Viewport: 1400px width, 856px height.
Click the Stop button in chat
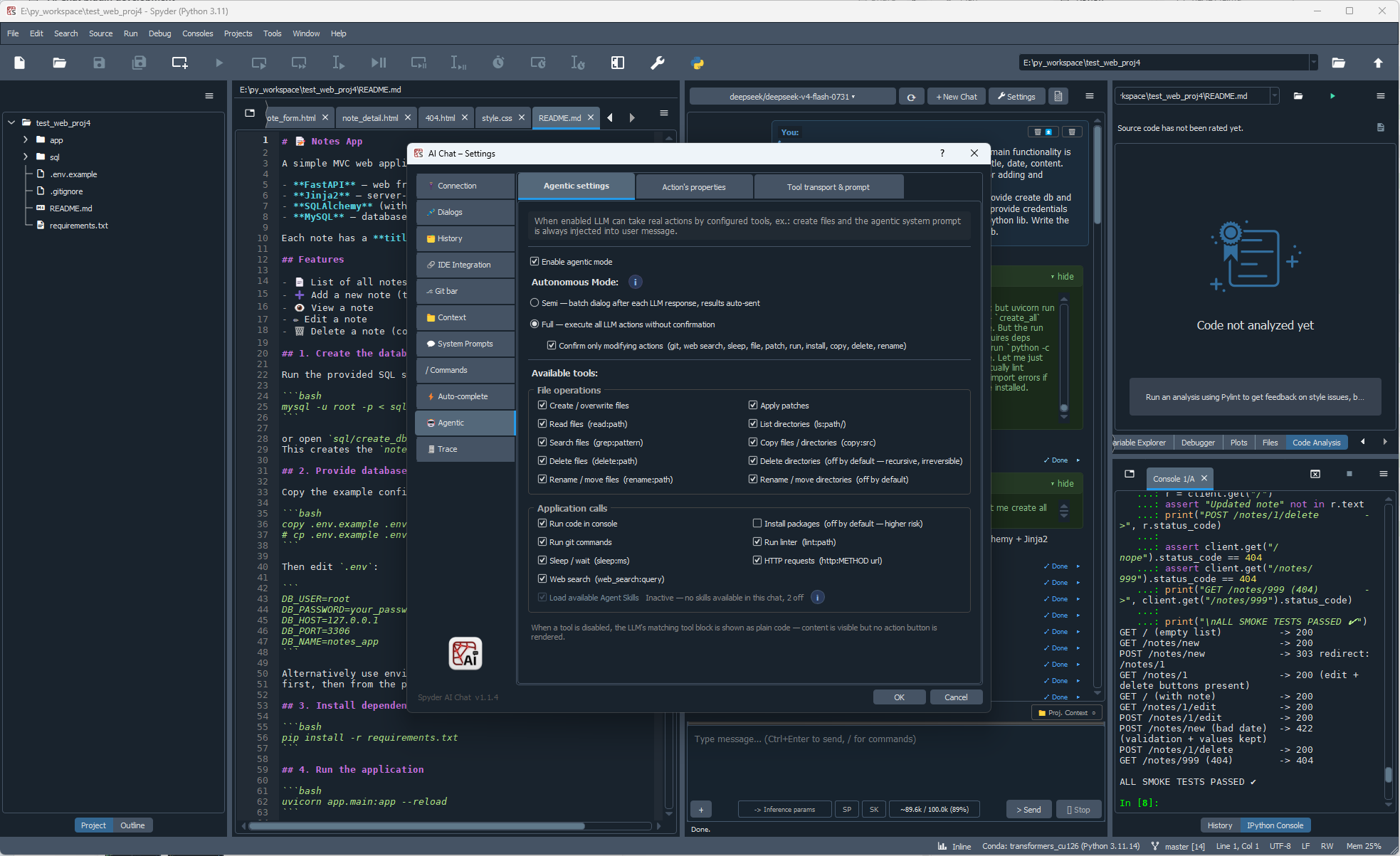point(1078,810)
